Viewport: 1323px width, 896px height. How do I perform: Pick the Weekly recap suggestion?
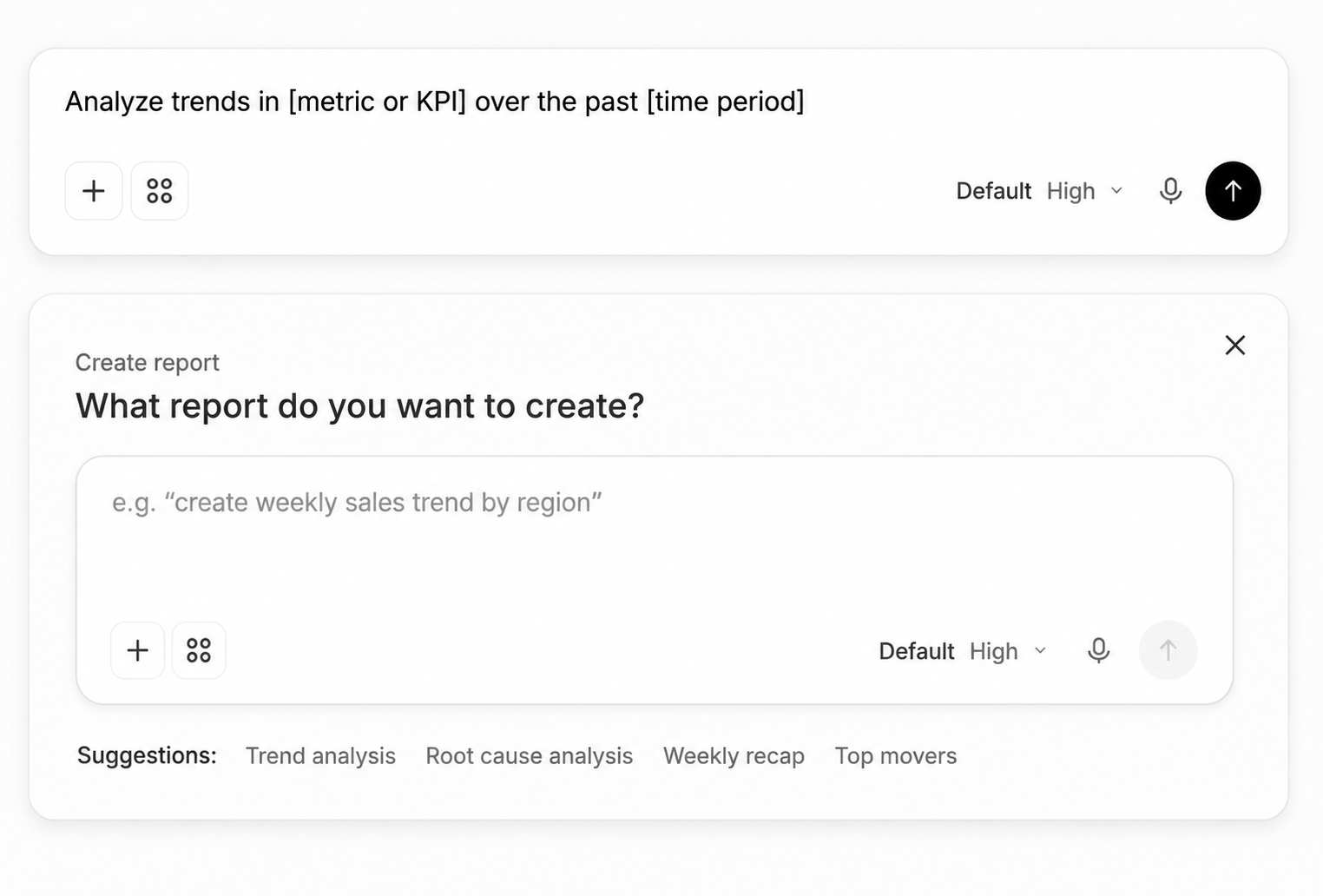[x=734, y=756]
